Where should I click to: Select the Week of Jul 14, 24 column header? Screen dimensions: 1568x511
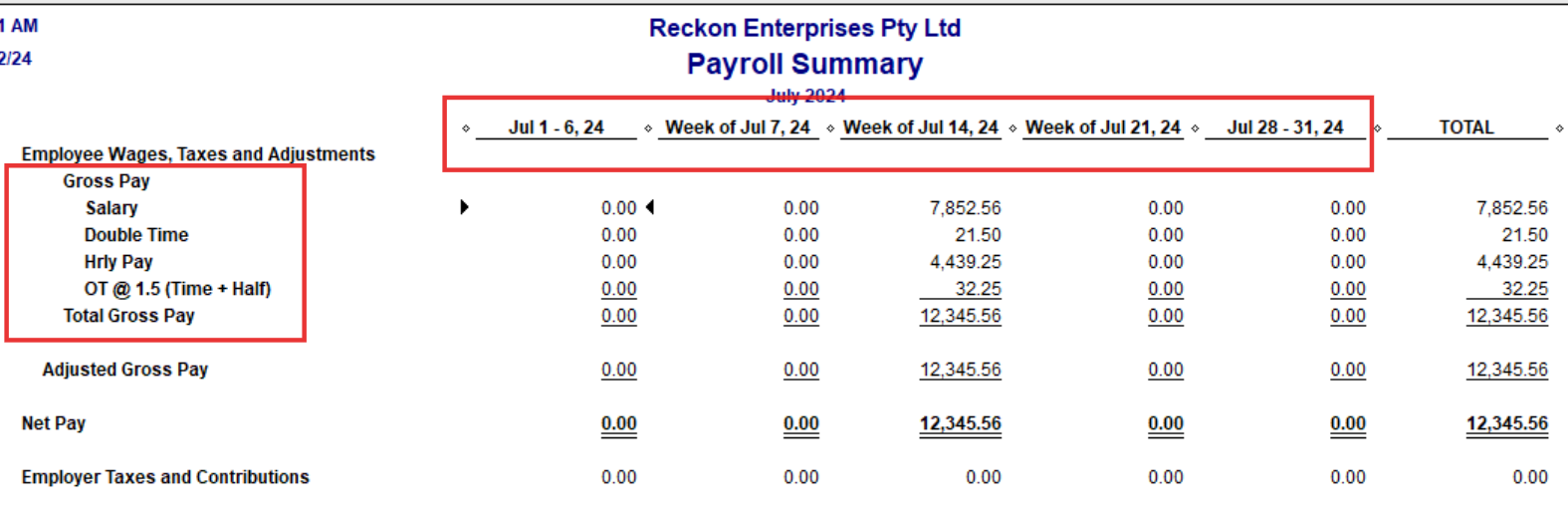(x=921, y=128)
